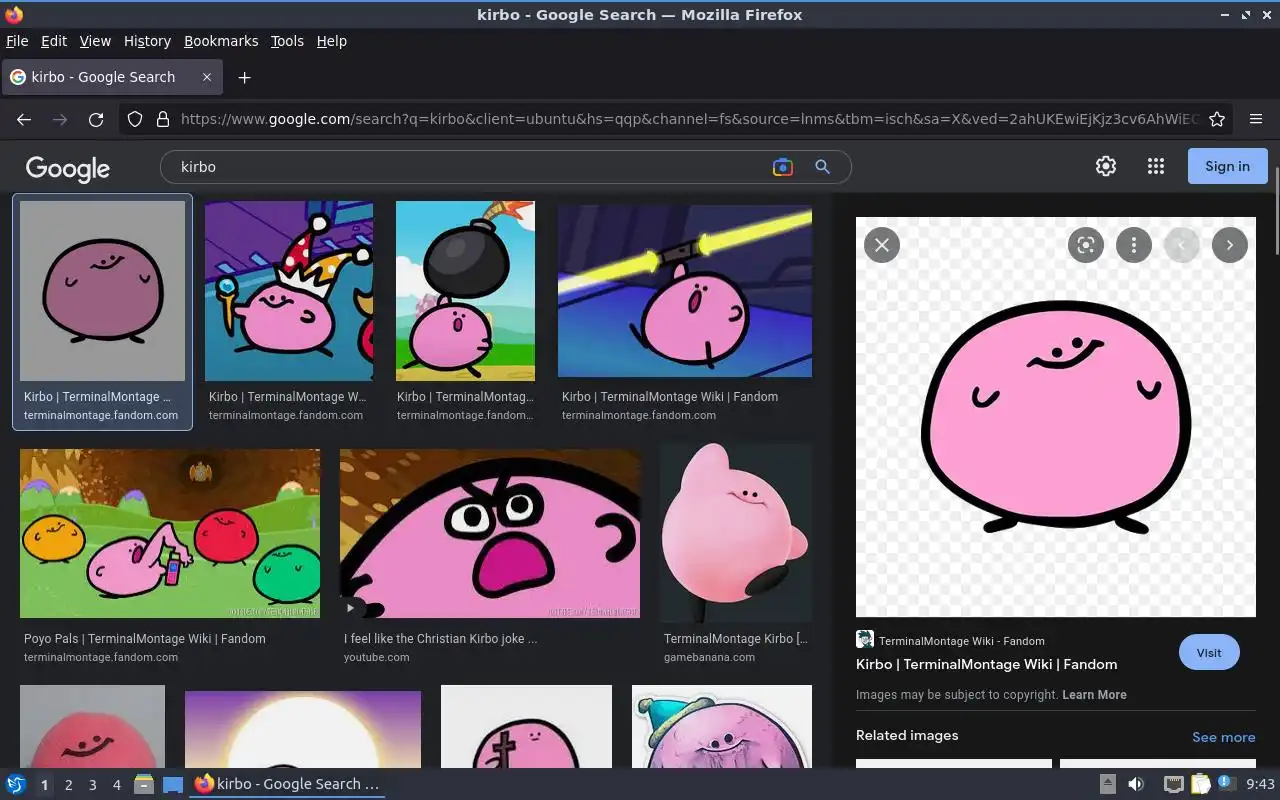This screenshot has height=800, width=1280.
Task: Adjust volume from the tray speaker icon
Action: [x=1136, y=784]
